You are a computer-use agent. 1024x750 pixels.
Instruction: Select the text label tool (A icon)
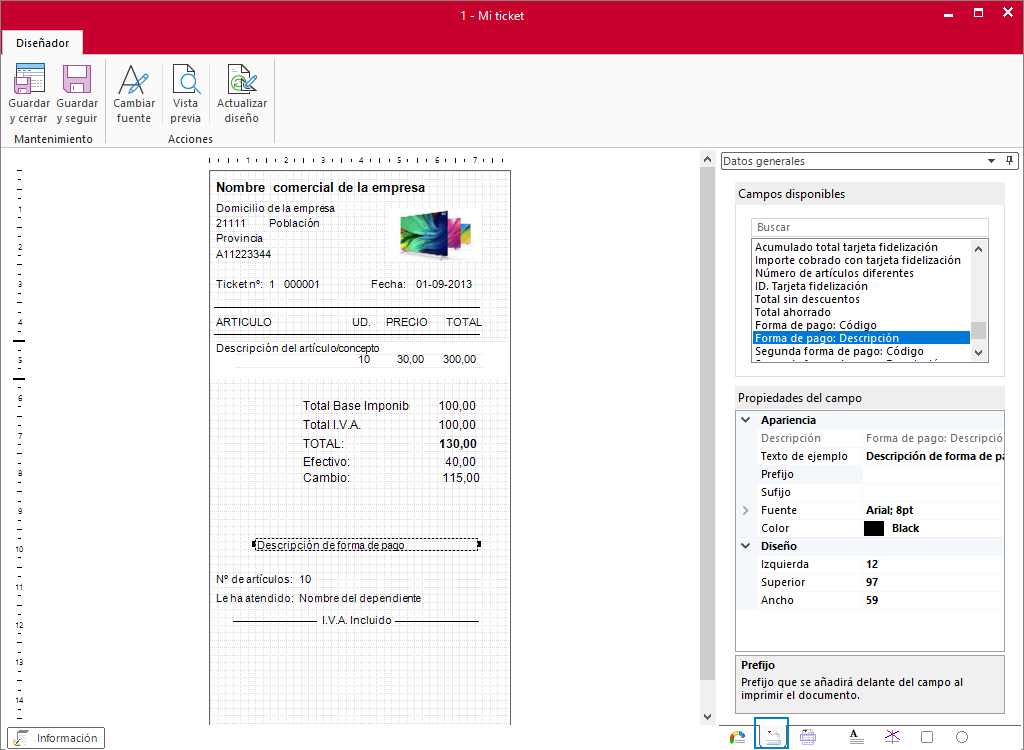click(x=856, y=738)
